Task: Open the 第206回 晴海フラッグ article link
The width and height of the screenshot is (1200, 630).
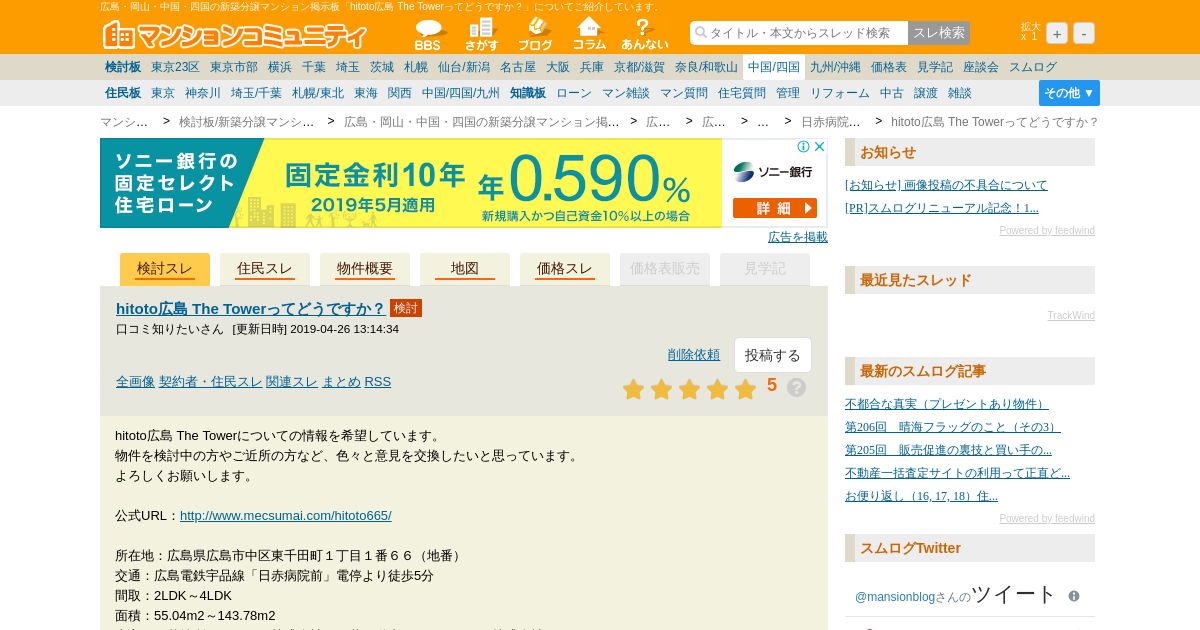Action: coord(952,427)
